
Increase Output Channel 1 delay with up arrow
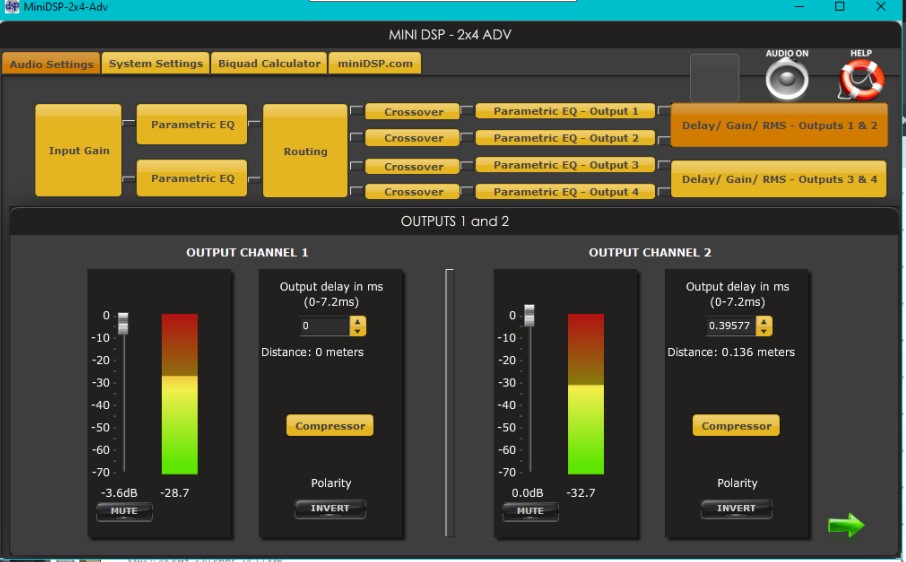pos(358,322)
